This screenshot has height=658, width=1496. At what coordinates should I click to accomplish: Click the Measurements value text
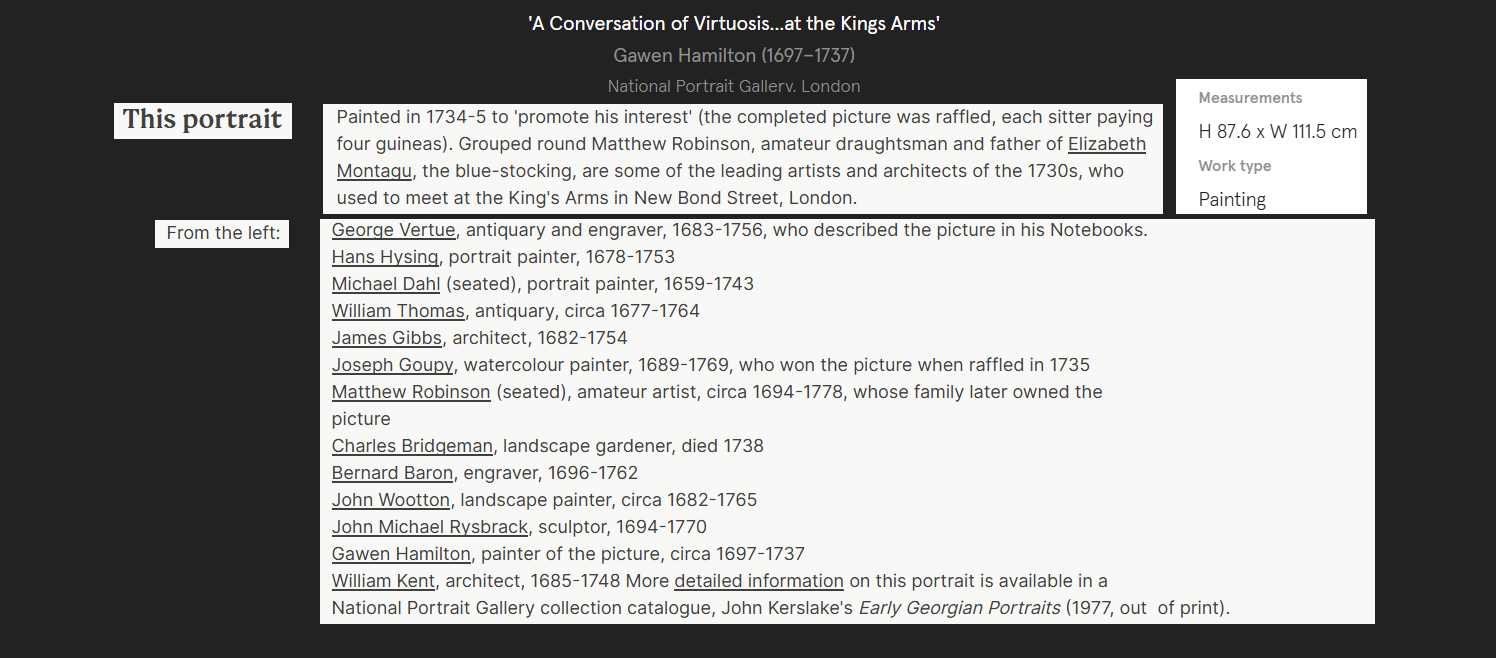[1277, 132]
